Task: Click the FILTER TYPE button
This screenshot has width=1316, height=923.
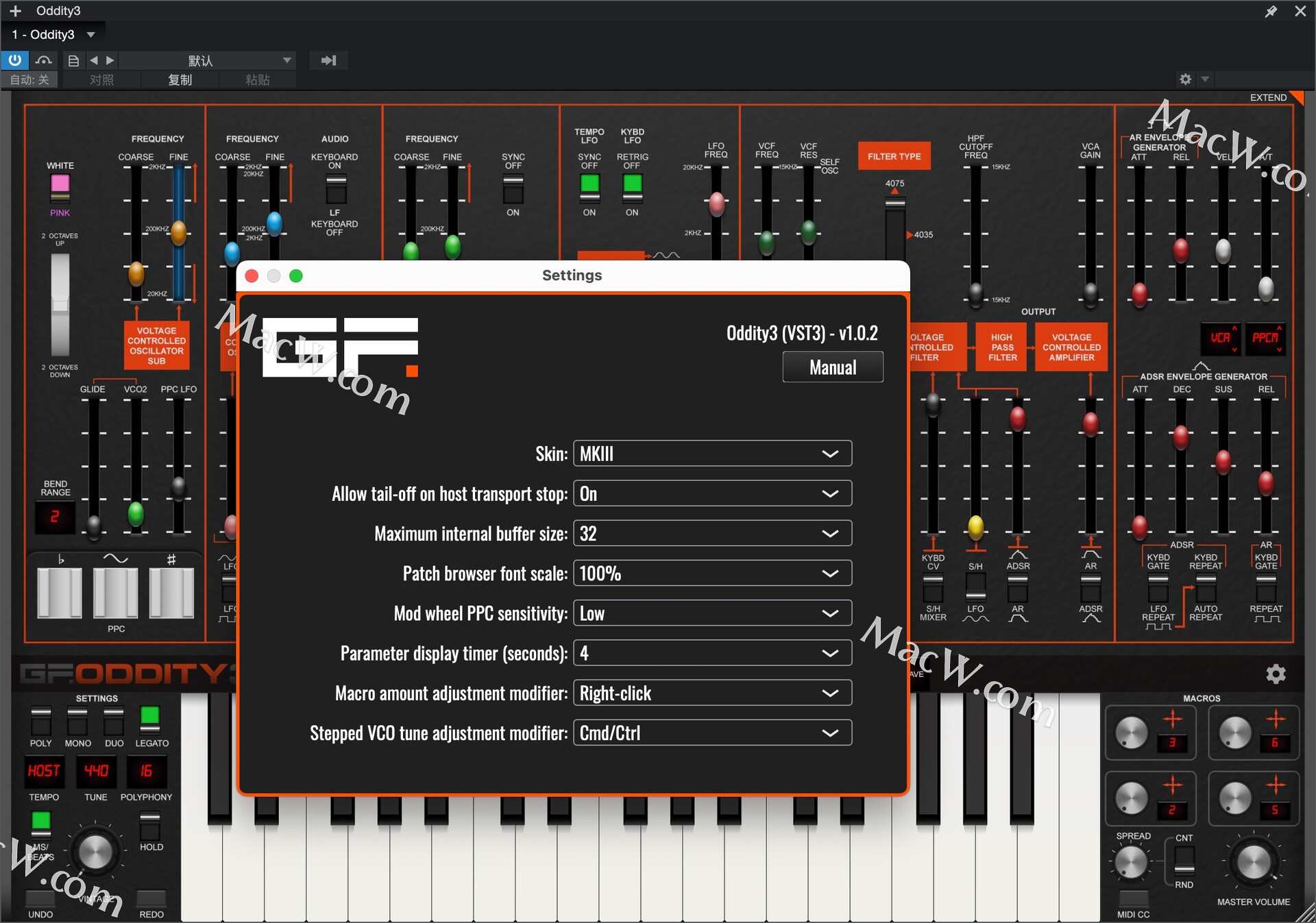Action: tap(894, 156)
